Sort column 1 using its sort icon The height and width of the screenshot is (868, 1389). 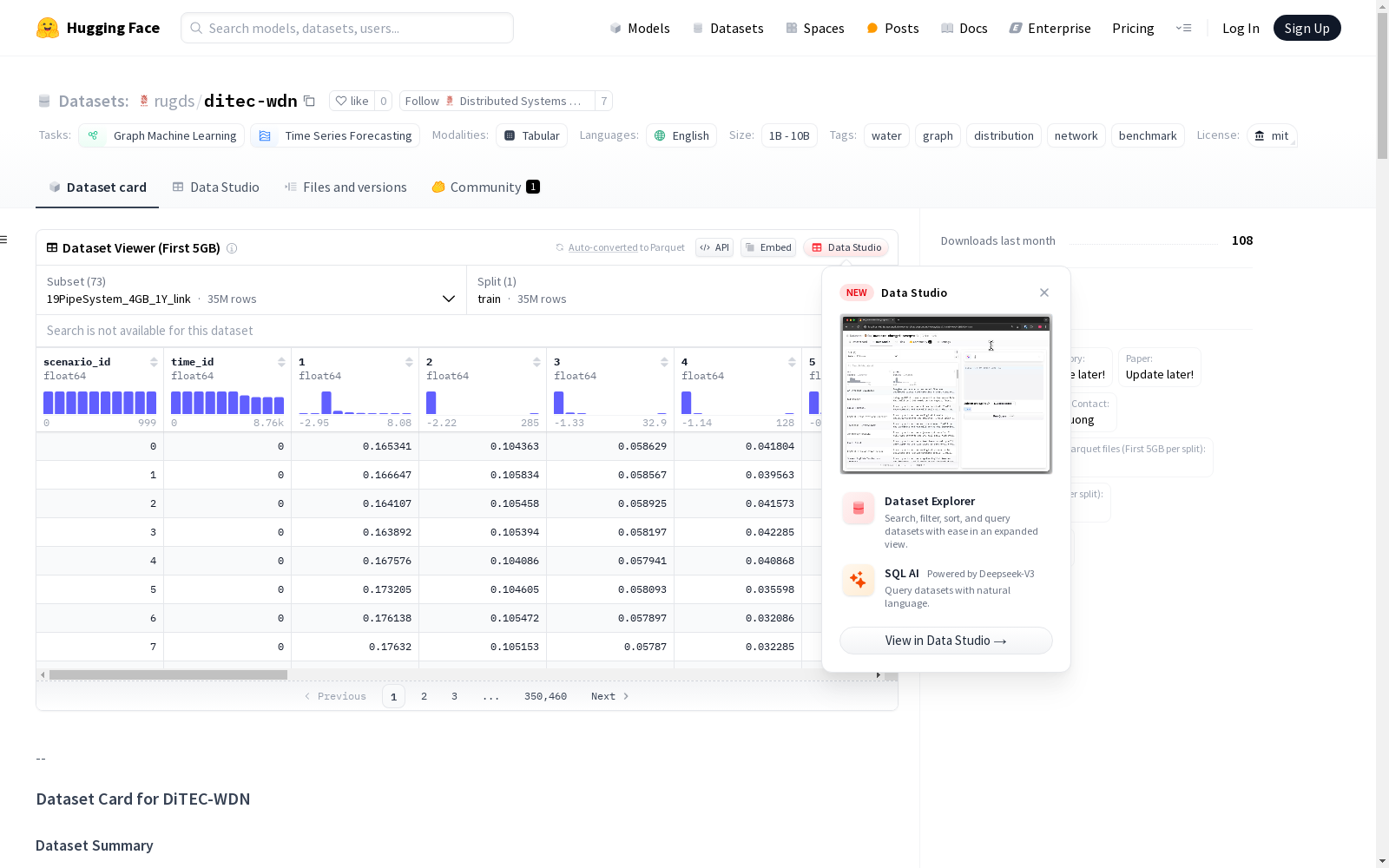click(x=409, y=362)
